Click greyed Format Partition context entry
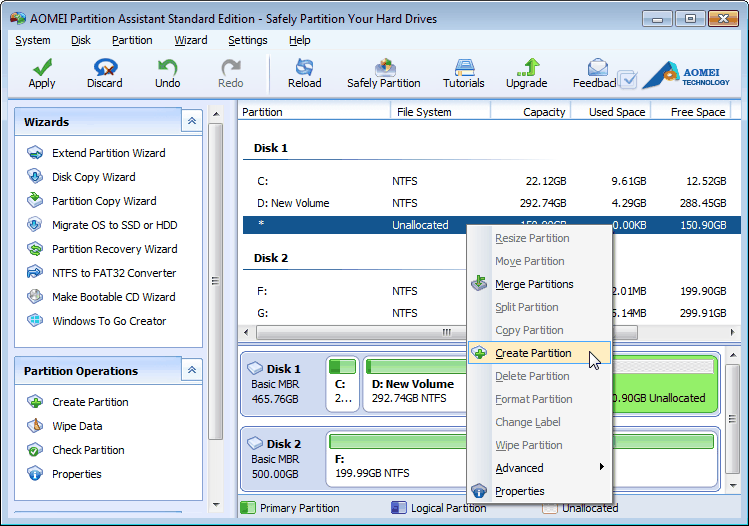 coord(539,399)
